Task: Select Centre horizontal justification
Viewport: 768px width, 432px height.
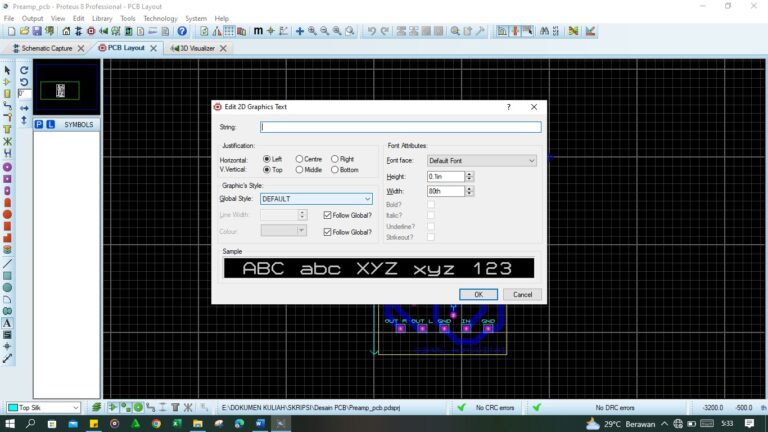Action: [x=300, y=159]
